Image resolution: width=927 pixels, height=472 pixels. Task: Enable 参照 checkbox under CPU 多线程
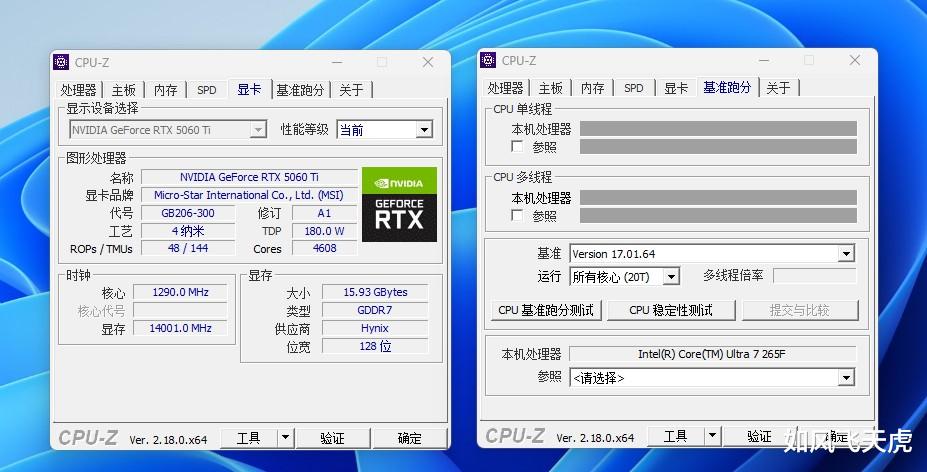point(517,215)
